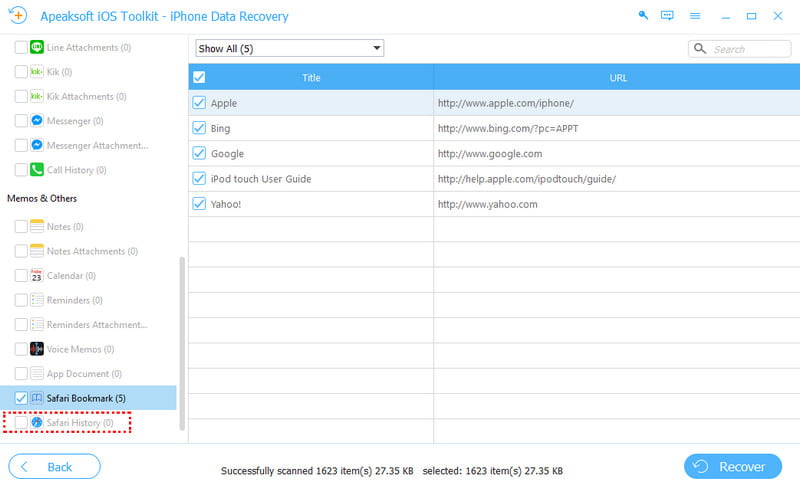The image size is (800, 489).
Task: Click the Calendar icon
Action: [37, 276]
